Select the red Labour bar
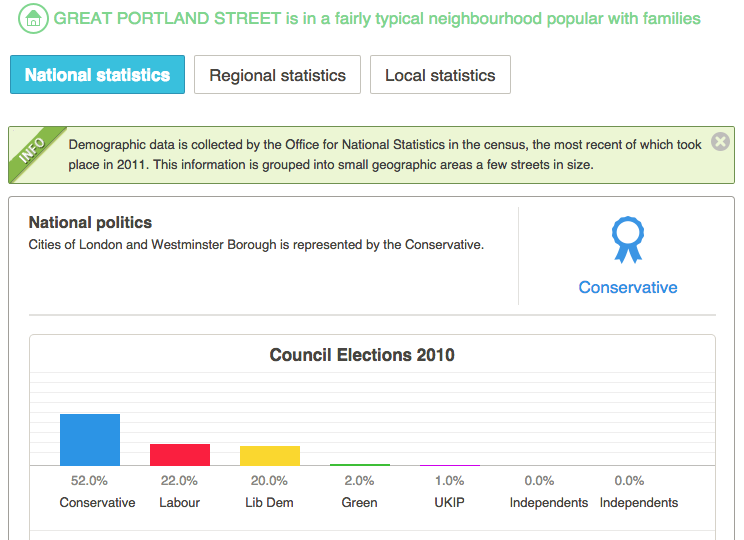Image resolution: width=744 pixels, height=540 pixels. (x=180, y=454)
